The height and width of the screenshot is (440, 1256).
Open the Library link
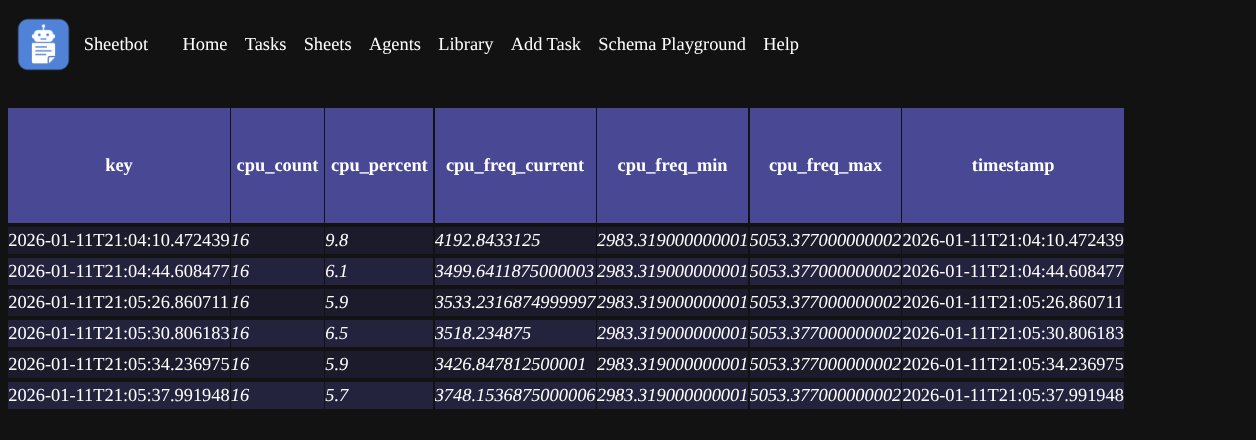point(465,44)
